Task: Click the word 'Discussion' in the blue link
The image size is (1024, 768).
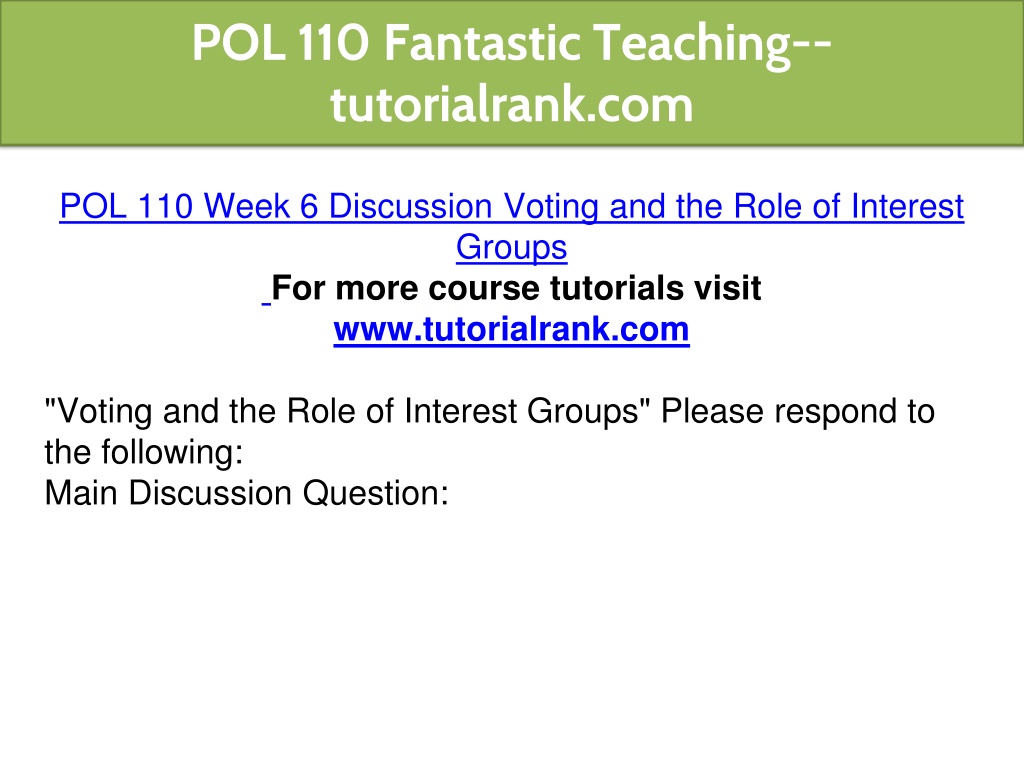Action: tap(410, 206)
